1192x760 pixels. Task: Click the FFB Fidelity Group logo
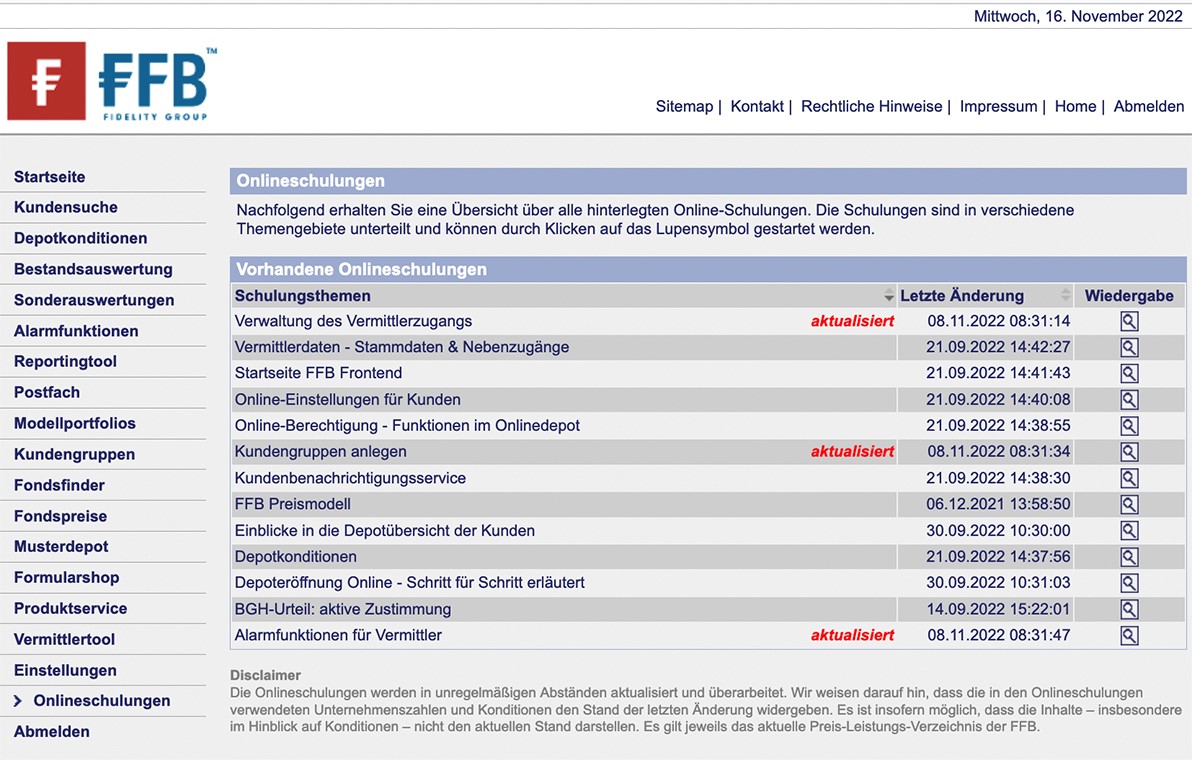pyautogui.click(x=112, y=81)
